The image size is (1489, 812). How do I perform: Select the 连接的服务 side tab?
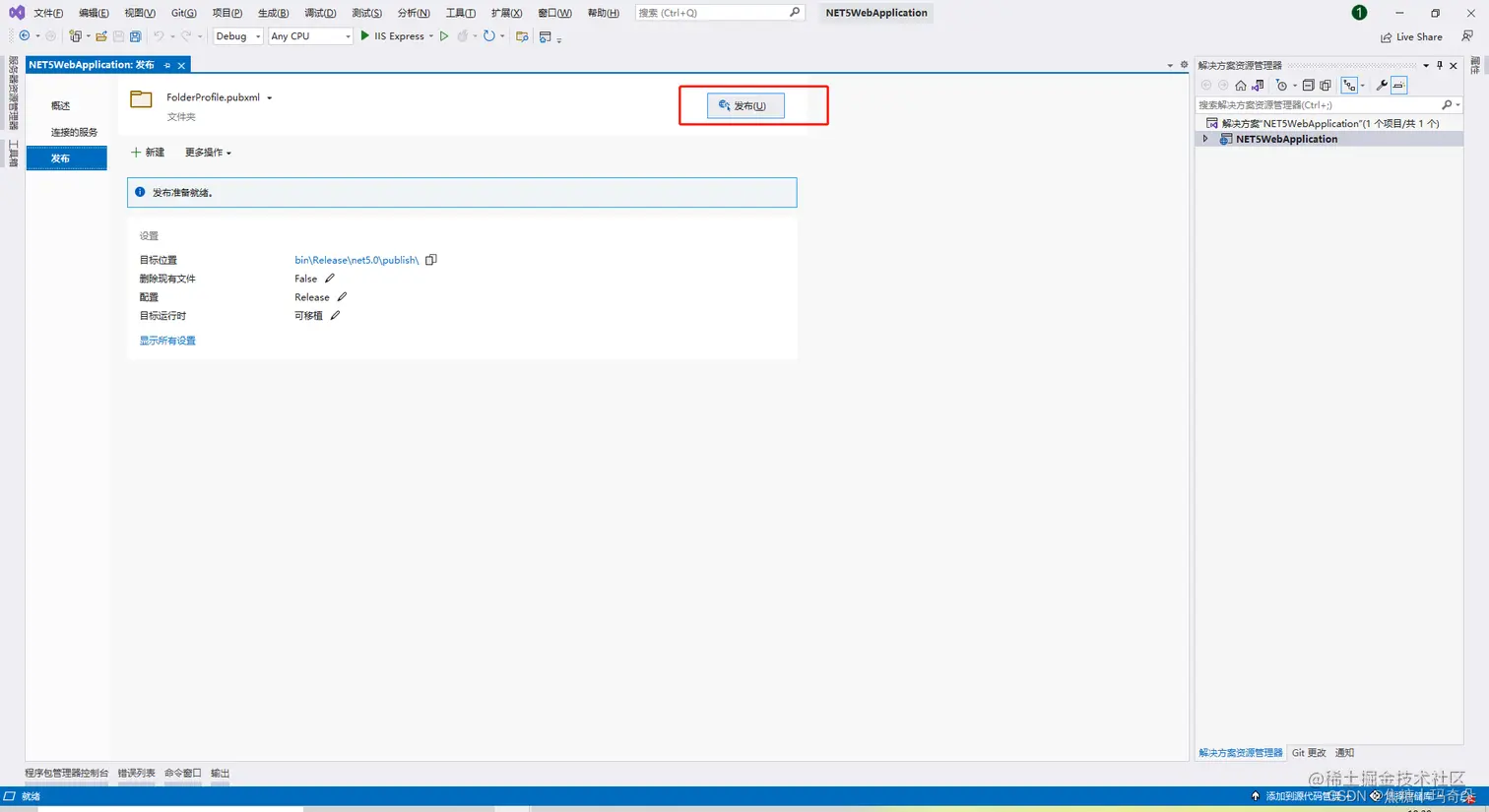click(x=67, y=132)
